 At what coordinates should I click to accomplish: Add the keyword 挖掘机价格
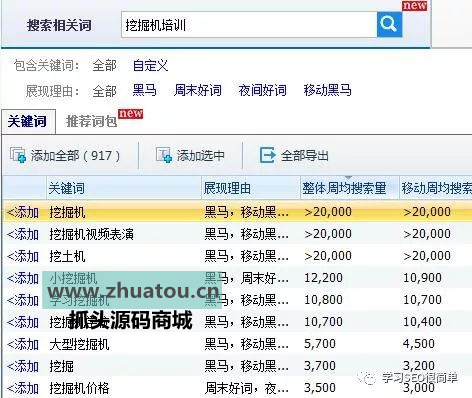[x=23, y=388]
